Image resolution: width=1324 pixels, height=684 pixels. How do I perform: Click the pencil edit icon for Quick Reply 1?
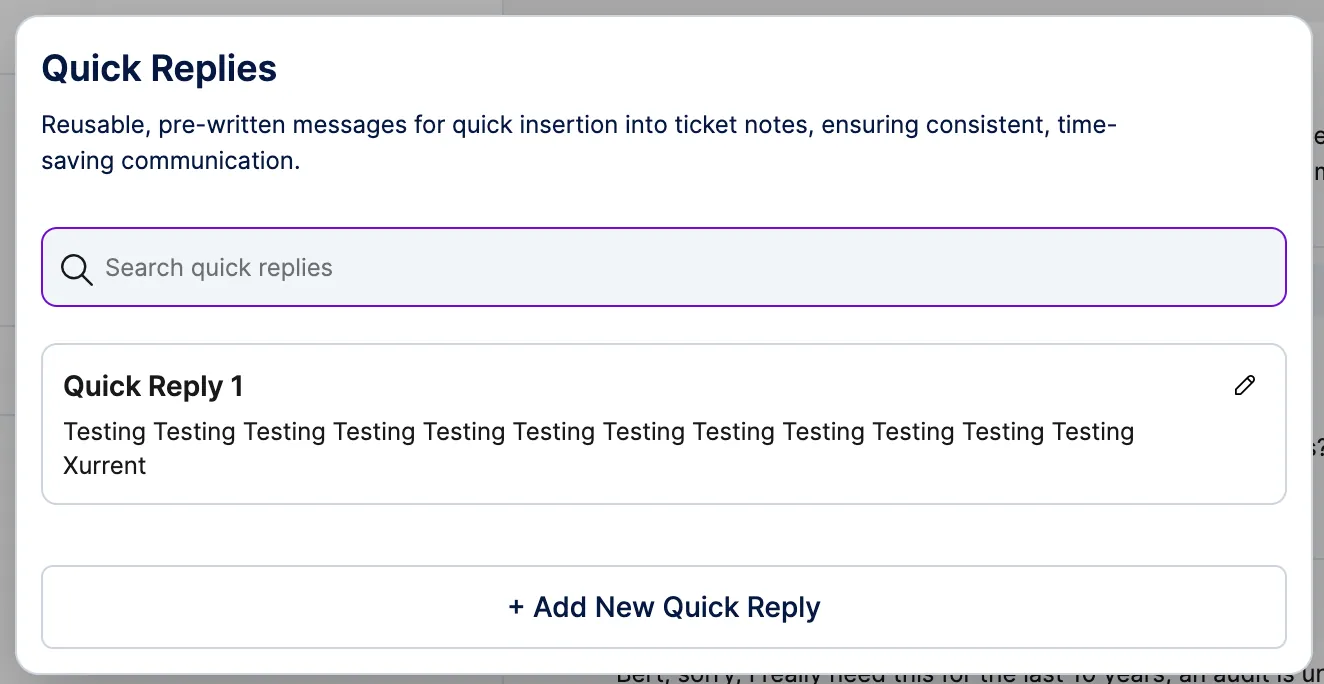1244,386
